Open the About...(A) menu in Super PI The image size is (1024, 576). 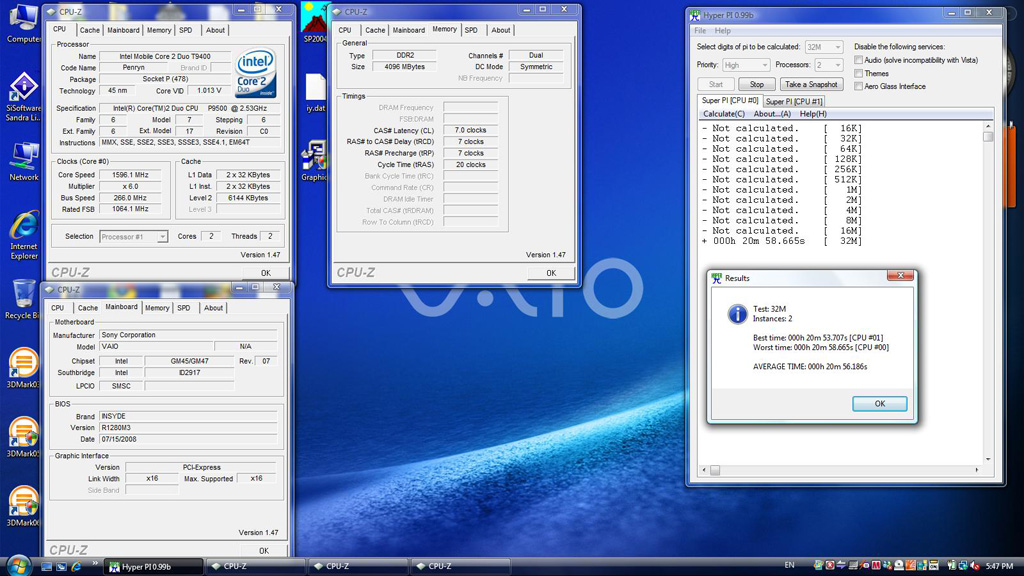pyautogui.click(x=772, y=114)
